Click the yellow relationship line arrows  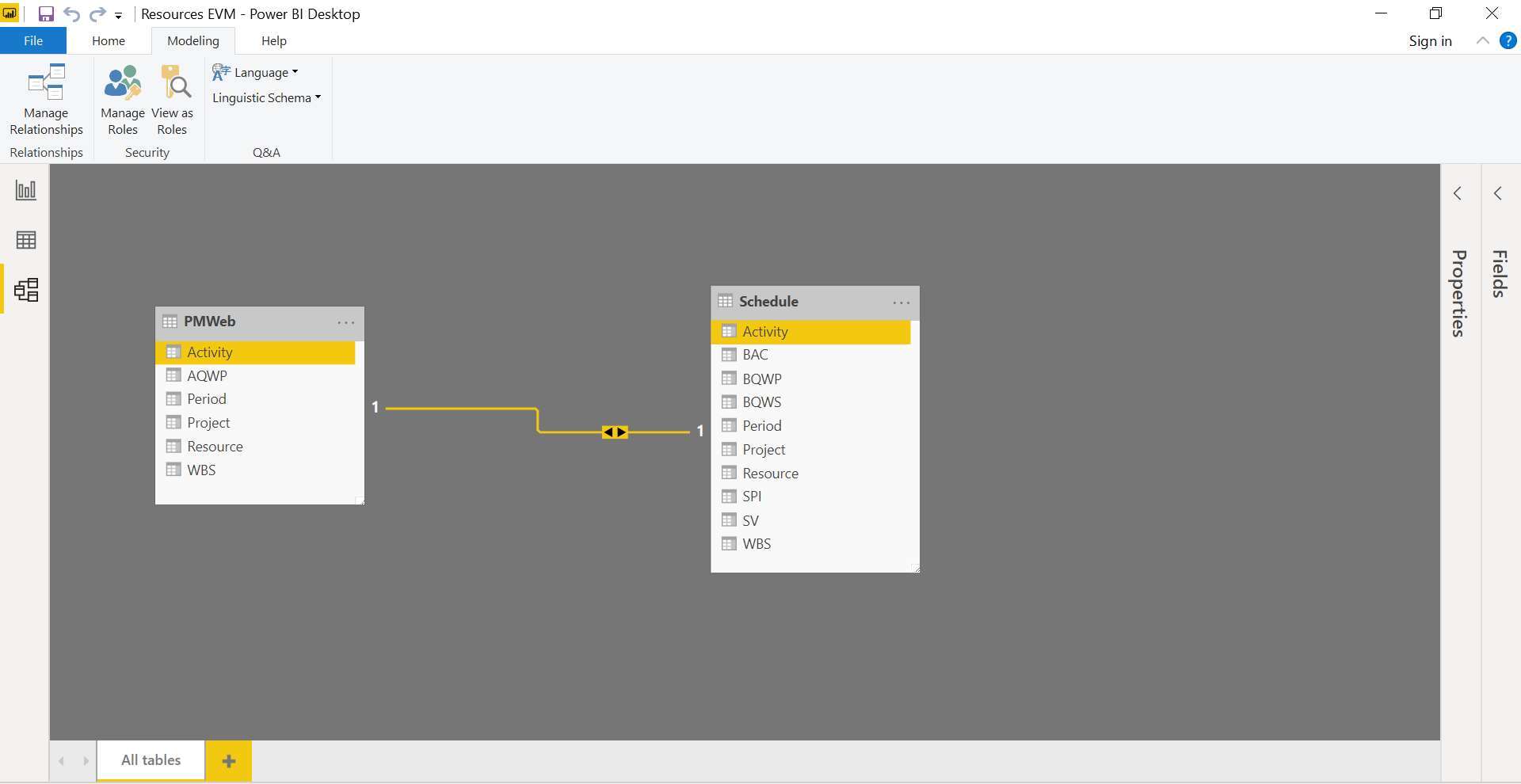click(616, 432)
